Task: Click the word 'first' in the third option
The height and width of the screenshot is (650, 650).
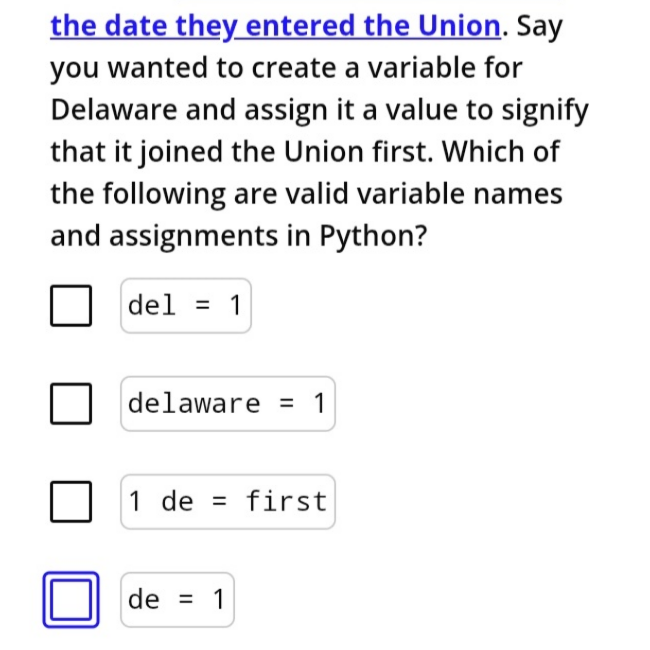Action: [286, 502]
